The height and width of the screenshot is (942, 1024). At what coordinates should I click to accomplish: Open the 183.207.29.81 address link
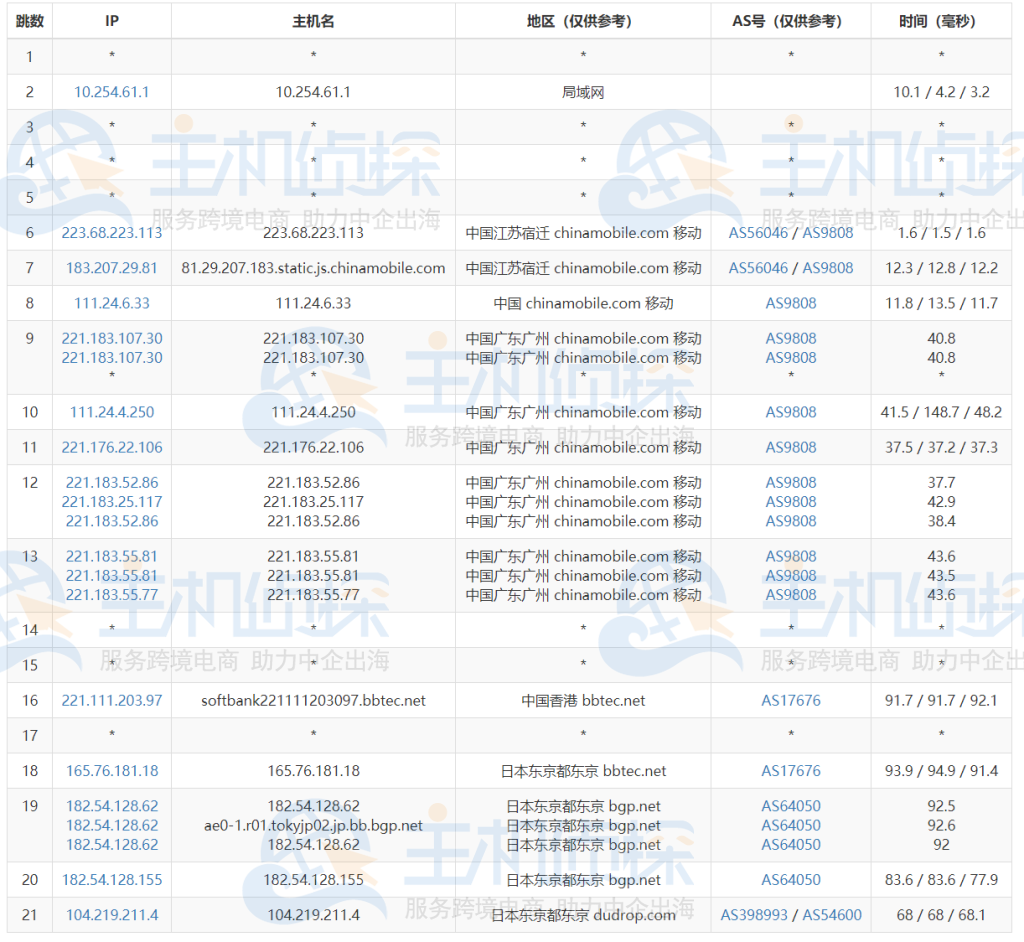click(111, 267)
